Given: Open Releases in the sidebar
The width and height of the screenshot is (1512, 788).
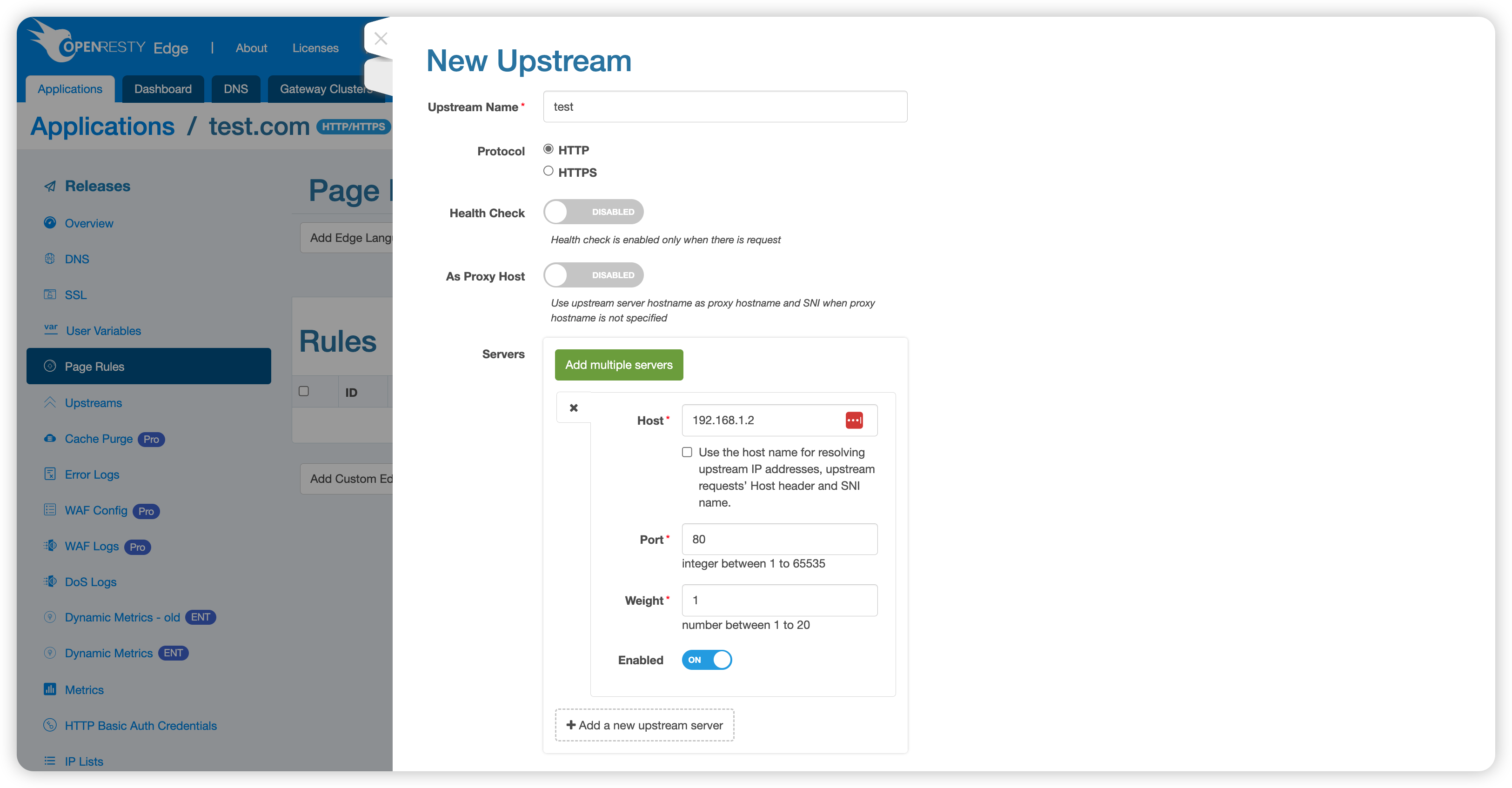Looking at the screenshot, I should [97, 187].
